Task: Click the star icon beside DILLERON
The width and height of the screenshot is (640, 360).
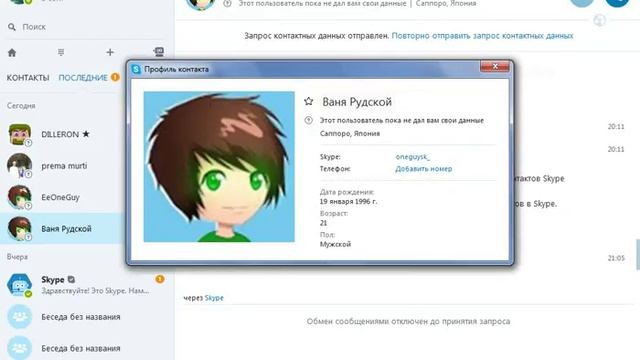Action: (86, 134)
